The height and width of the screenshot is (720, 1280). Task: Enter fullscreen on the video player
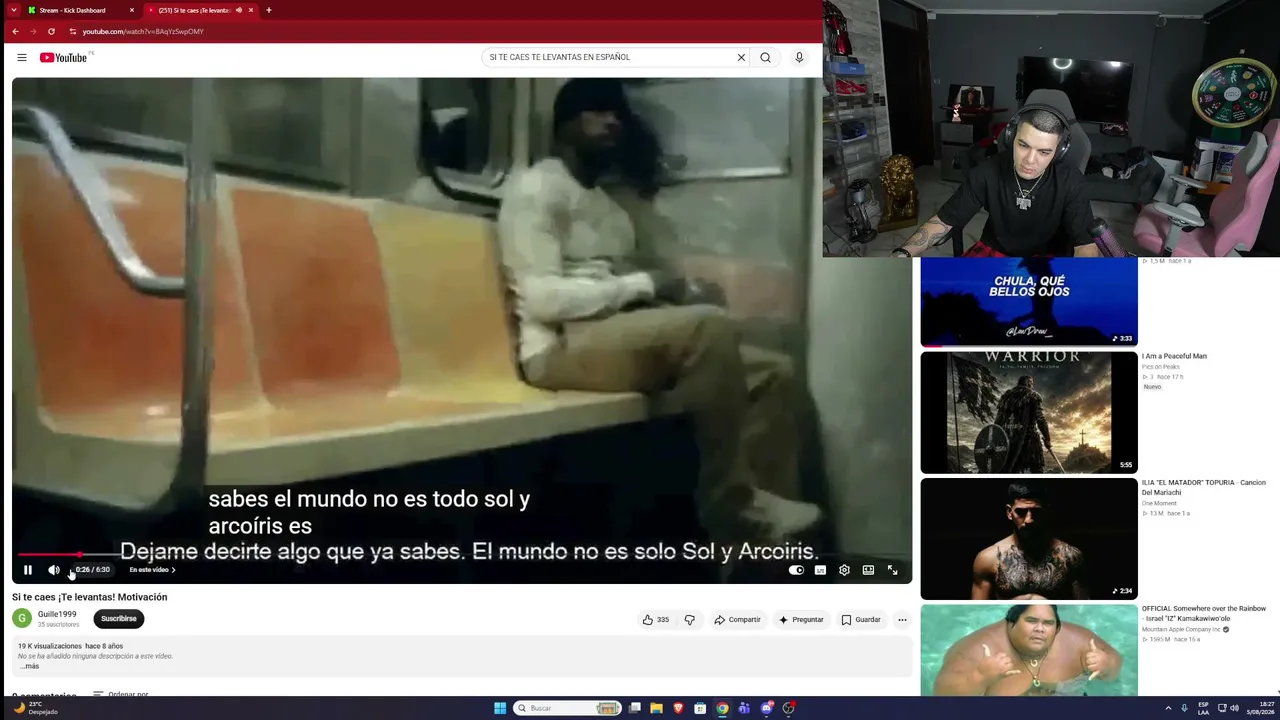(x=893, y=570)
